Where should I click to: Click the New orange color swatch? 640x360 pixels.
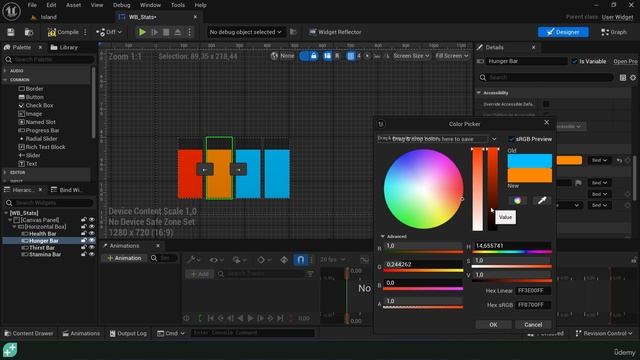click(529, 175)
